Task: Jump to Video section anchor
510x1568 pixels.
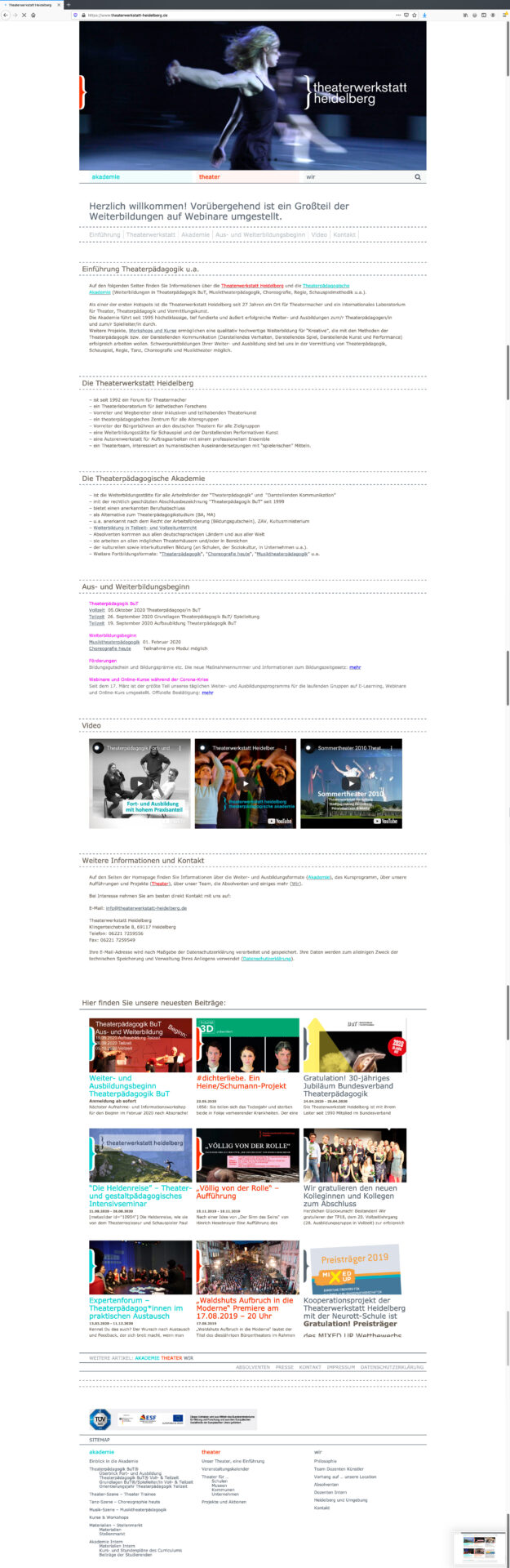Action: point(319,234)
